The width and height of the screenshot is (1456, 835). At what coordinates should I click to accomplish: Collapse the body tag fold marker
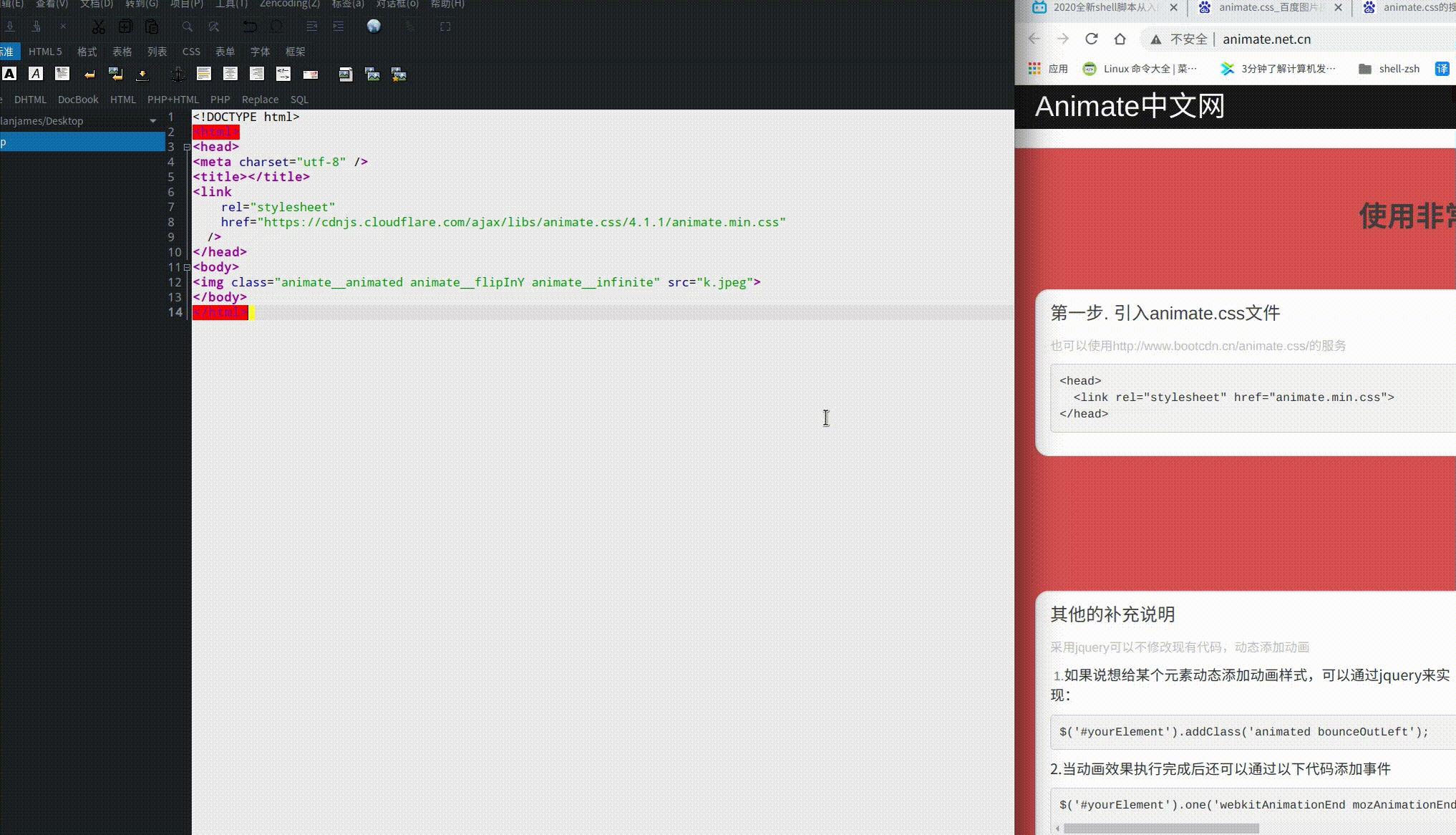pos(187,267)
